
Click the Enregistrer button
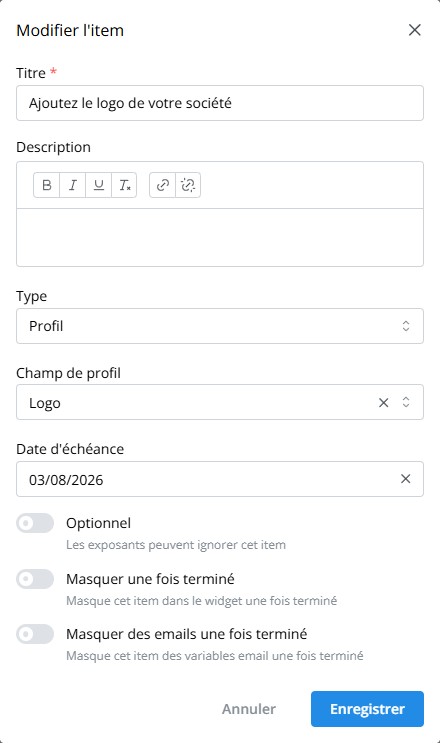367,709
